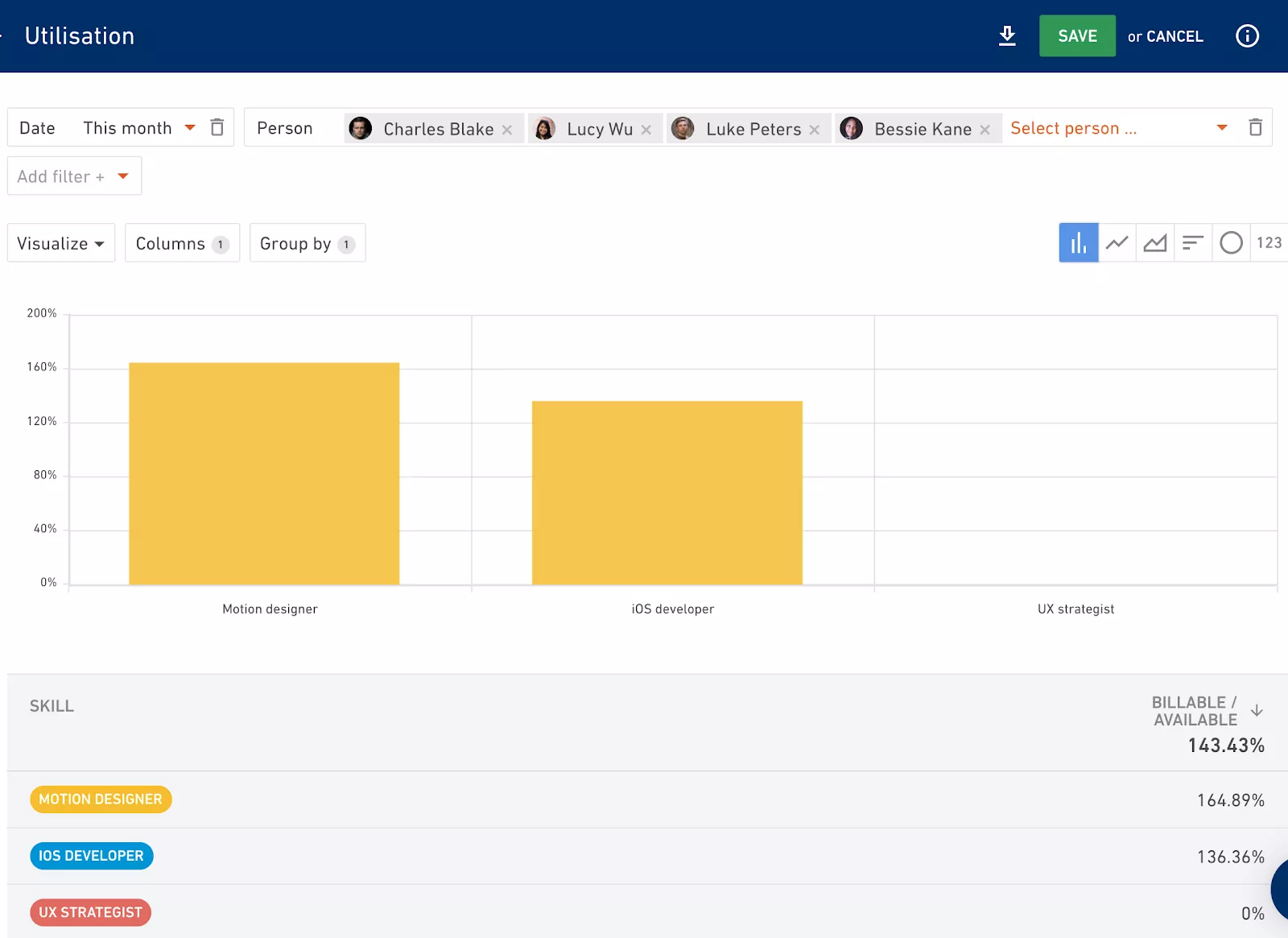The width and height of the screenshot is (1288, 938).
Task: Open the This month date dropdown
Action: click(x=138, y=128)
